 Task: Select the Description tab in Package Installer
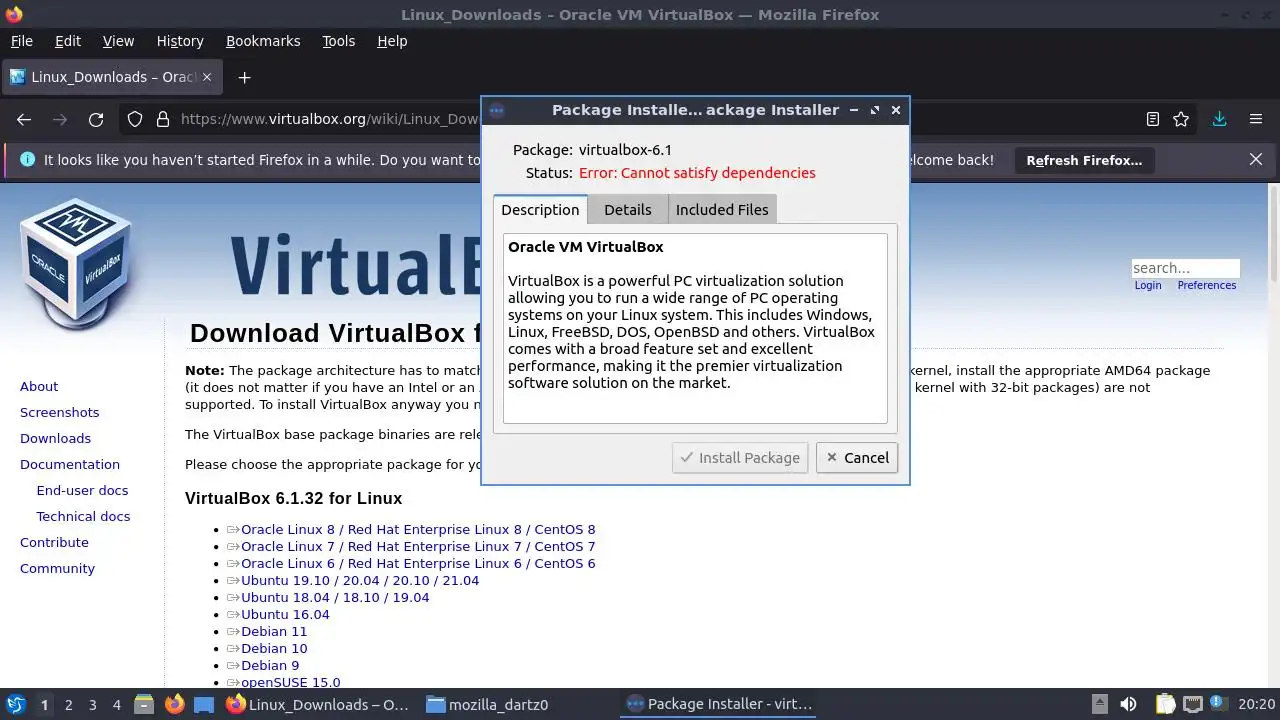click(x=540, y=209)
